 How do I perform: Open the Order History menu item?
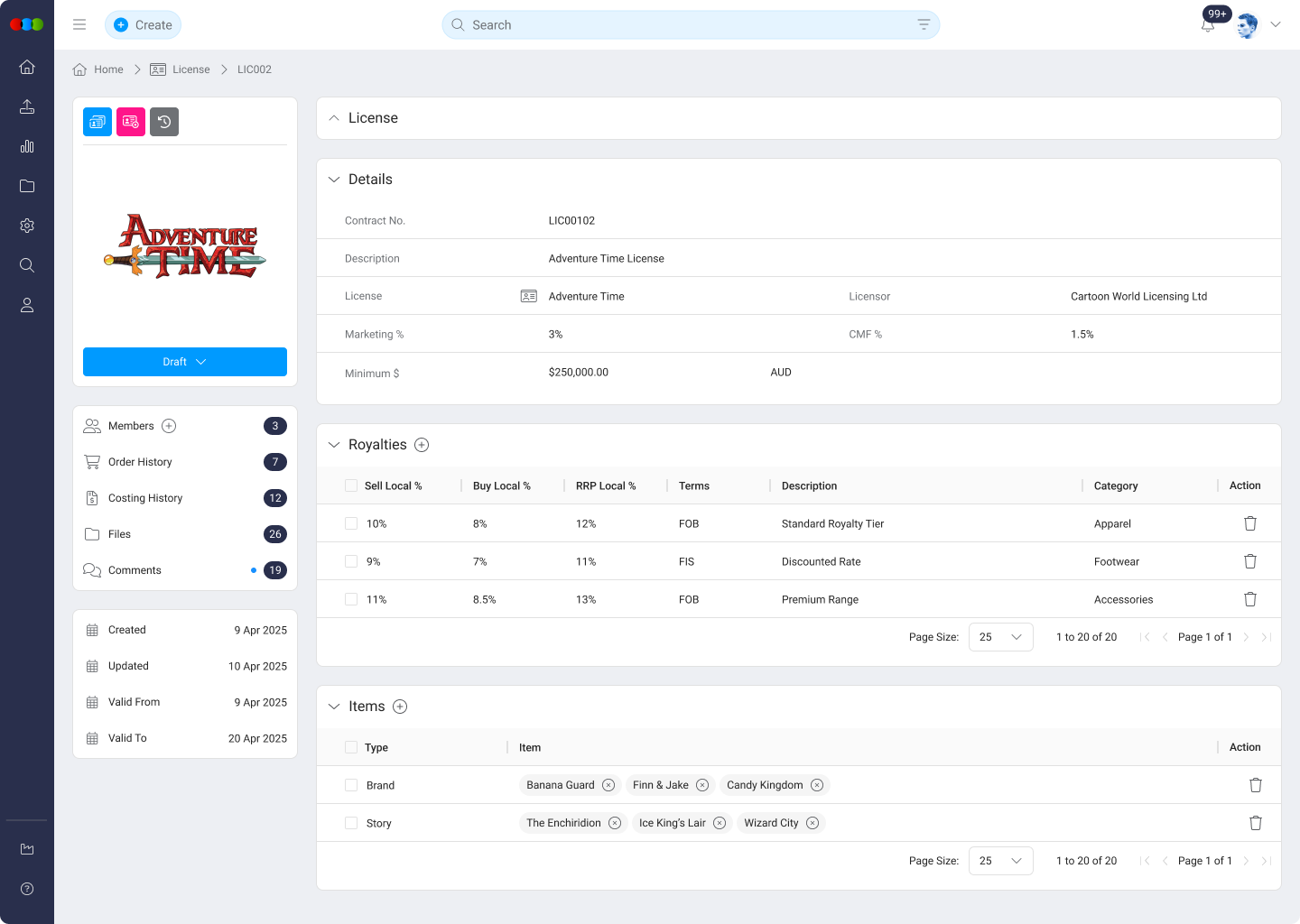140,461
